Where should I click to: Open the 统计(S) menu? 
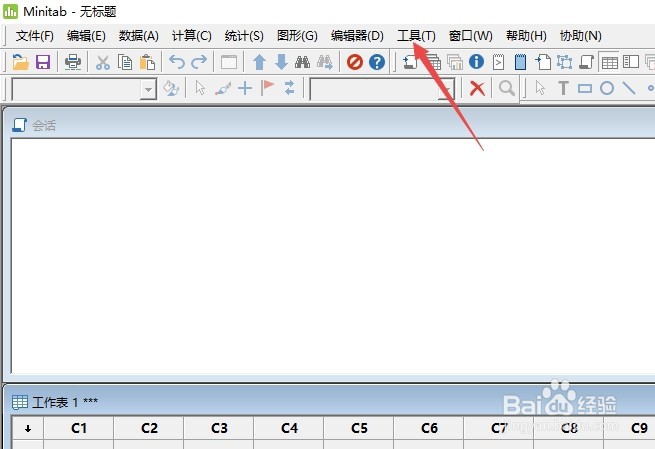[x=244, y=36]
